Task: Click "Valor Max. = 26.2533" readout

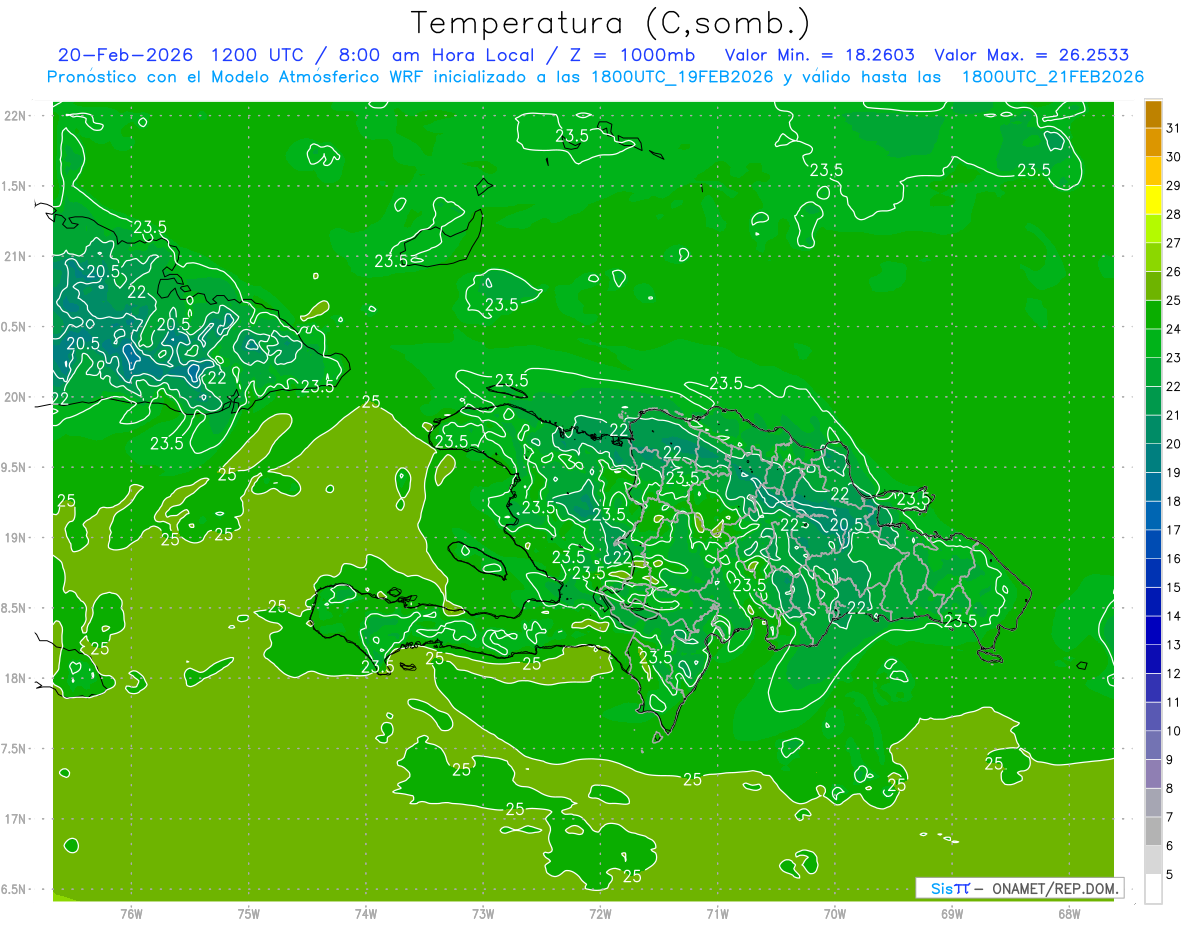Action: (1031, 55)
